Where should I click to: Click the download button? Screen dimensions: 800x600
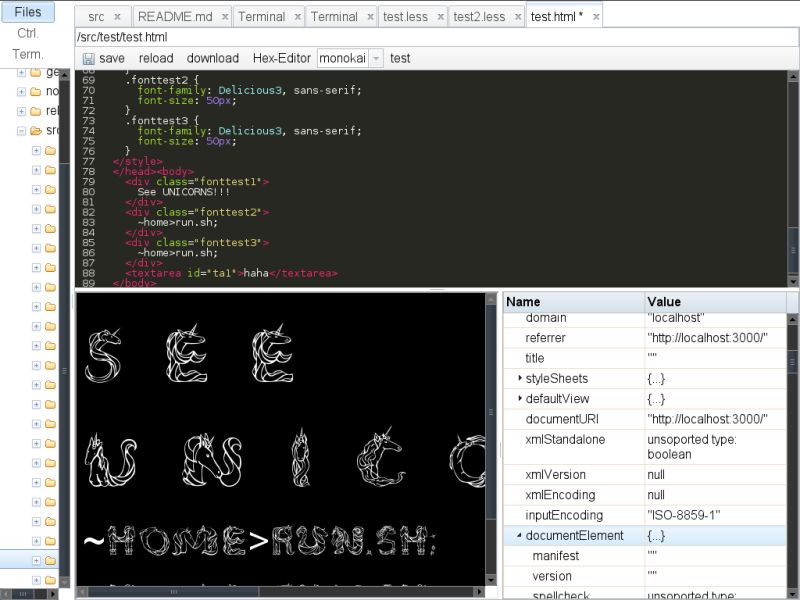[x=212, y=58]
